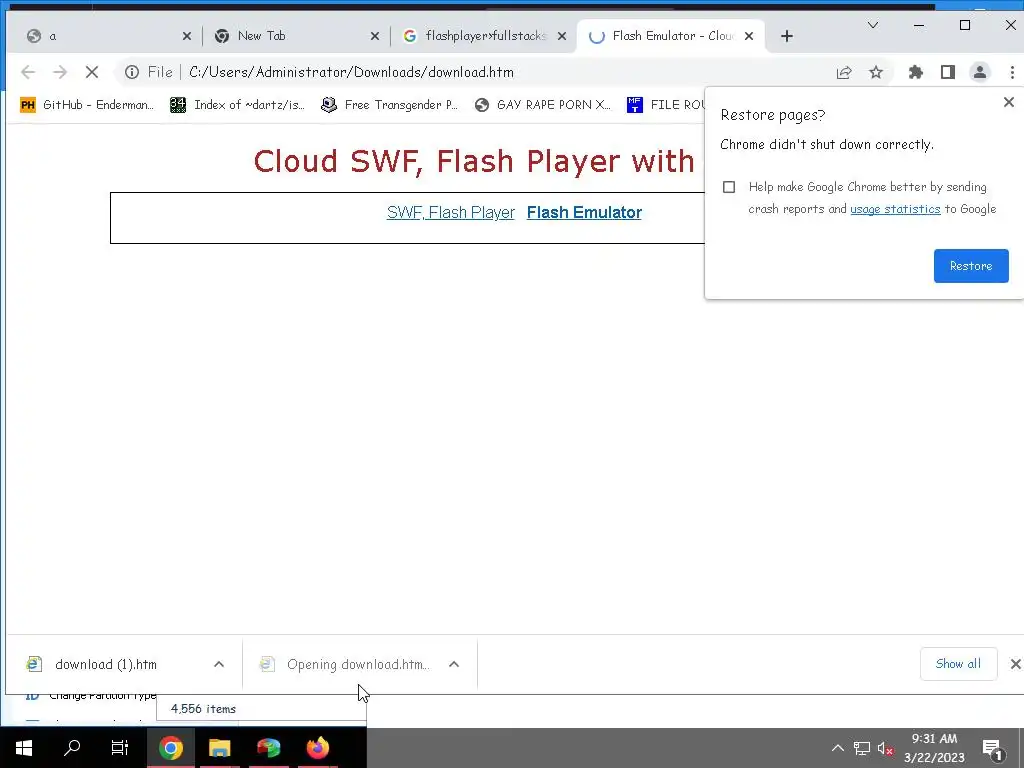
Task: Open File Explorer from the taskbar
Action: point(219,748)
